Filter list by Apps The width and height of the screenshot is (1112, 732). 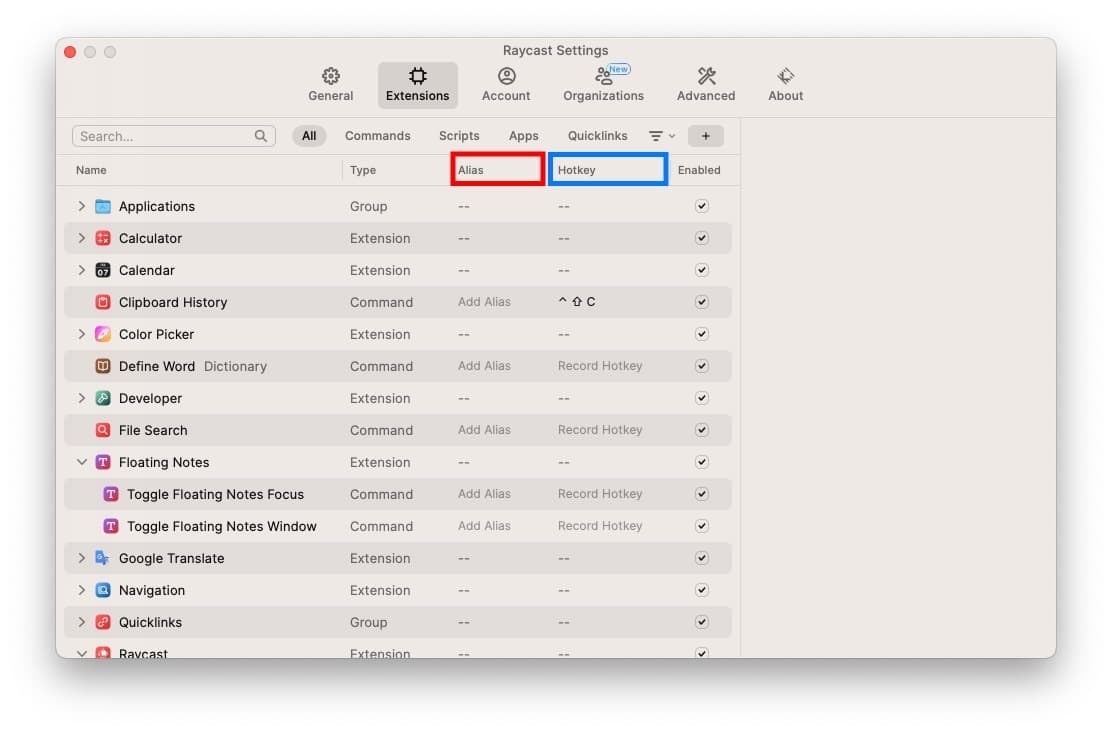pos(523,135)
